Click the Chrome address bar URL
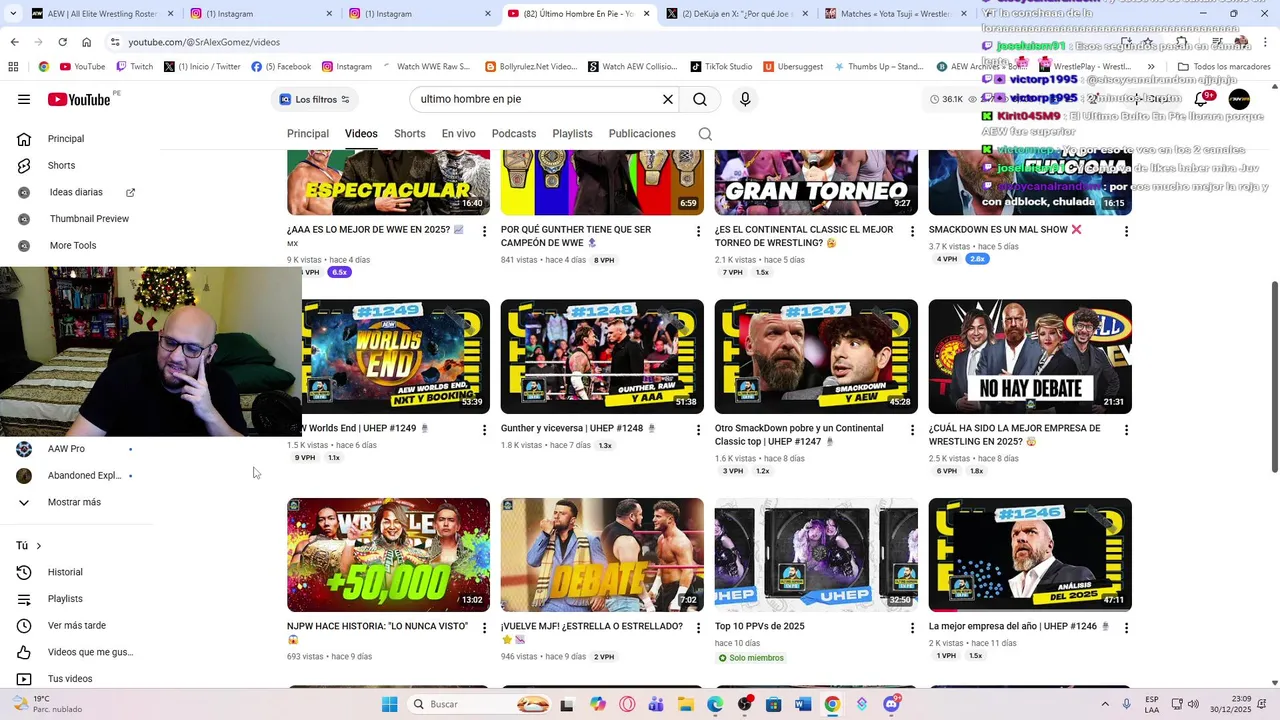Viewport: 1280px width, 720px height. [204, 42]
